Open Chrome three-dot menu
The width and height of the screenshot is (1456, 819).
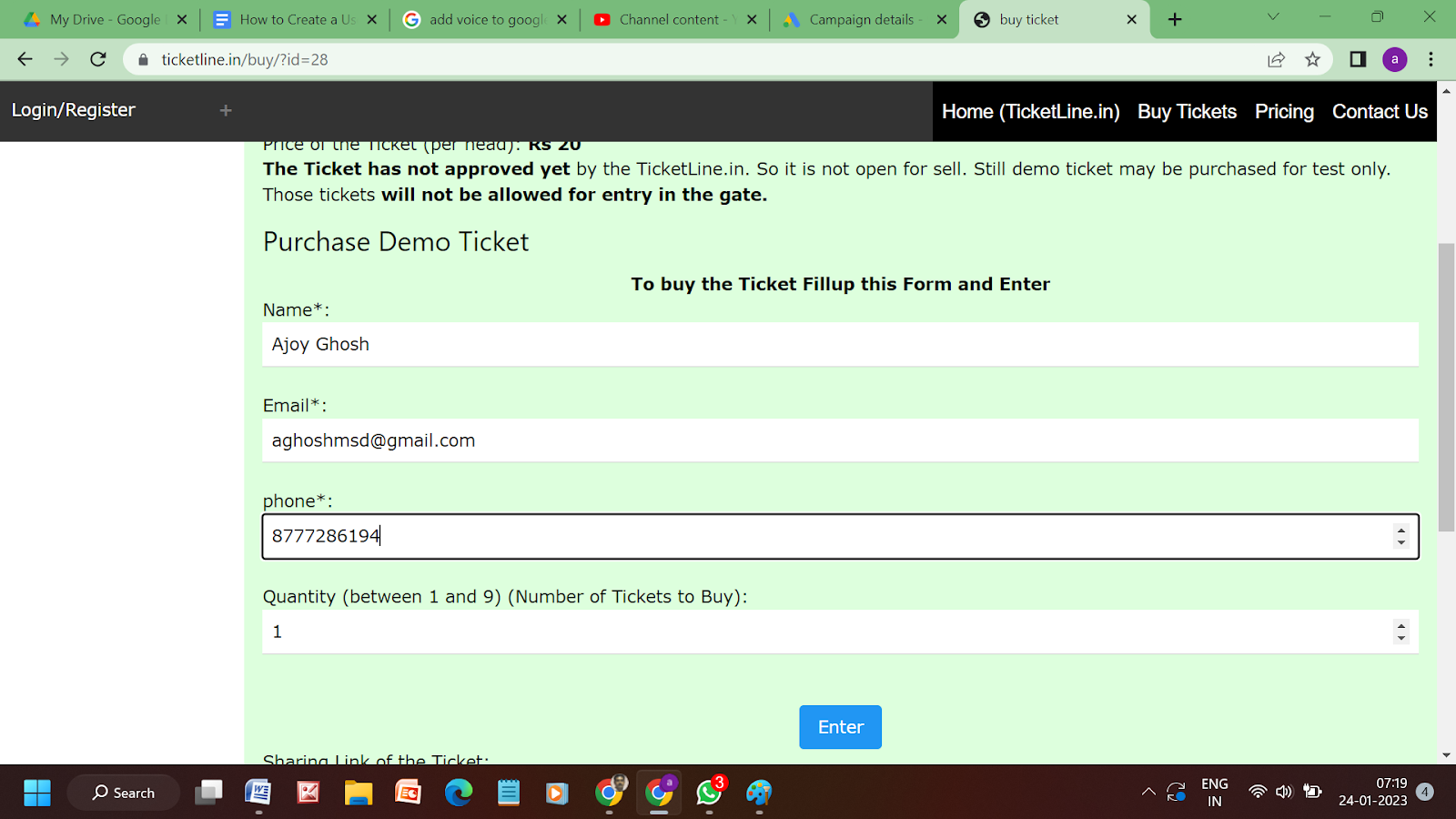1431,59
